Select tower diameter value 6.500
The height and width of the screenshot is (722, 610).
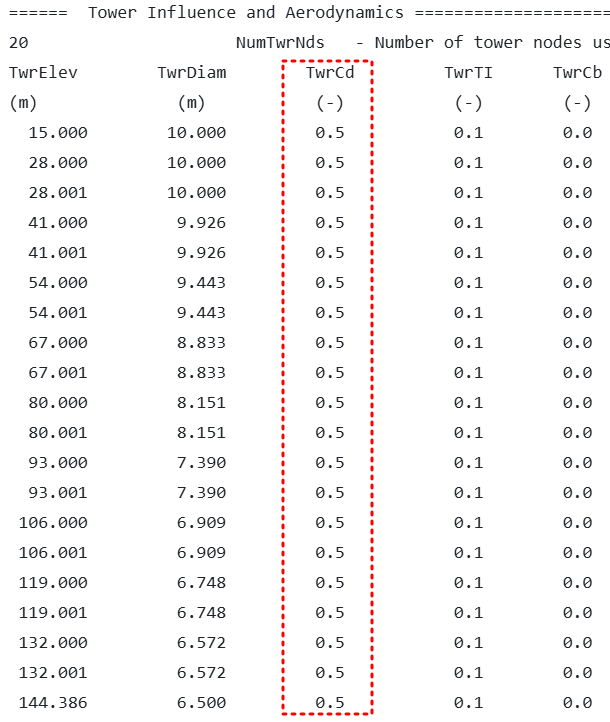pos(201,703)
